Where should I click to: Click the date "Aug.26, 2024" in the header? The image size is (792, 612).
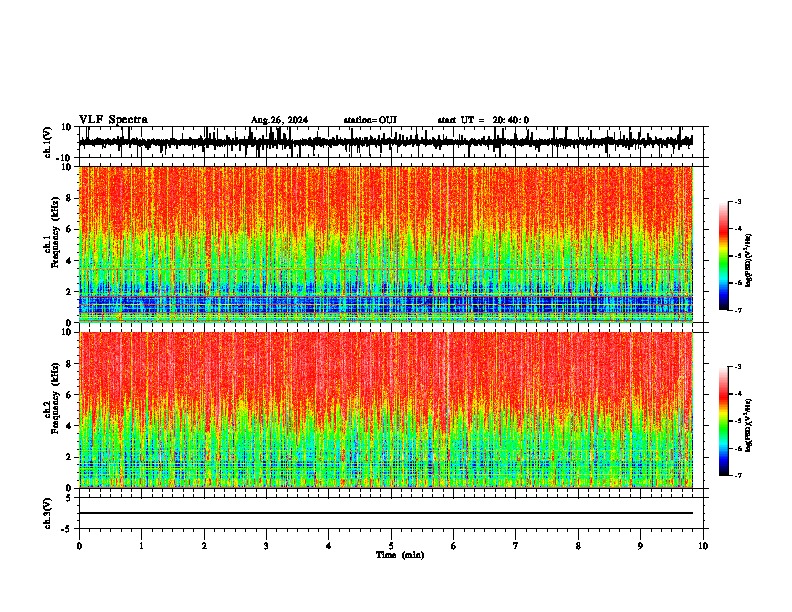[x=279, y=120]
